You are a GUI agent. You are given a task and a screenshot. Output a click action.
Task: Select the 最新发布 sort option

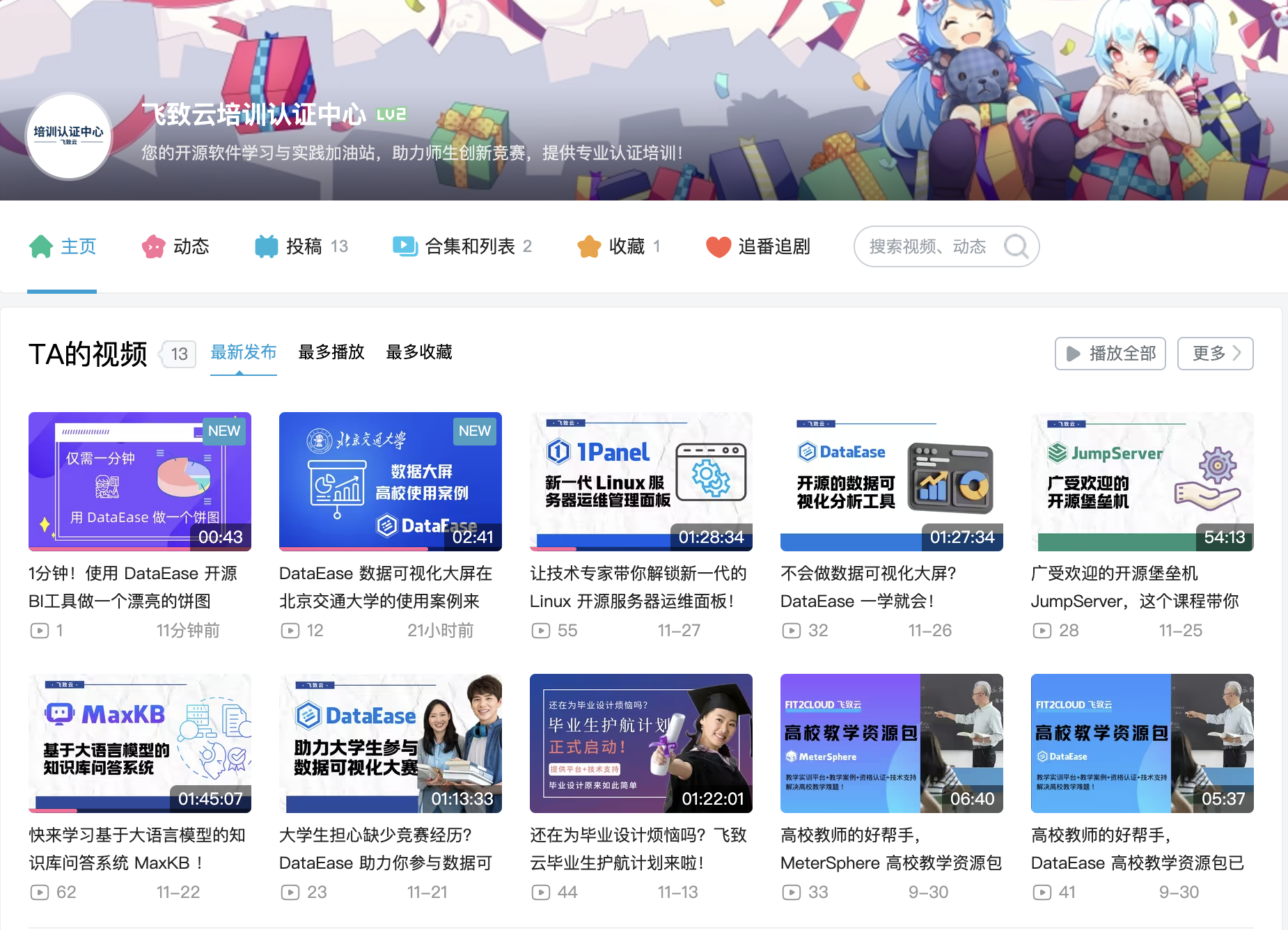(244, 352)
